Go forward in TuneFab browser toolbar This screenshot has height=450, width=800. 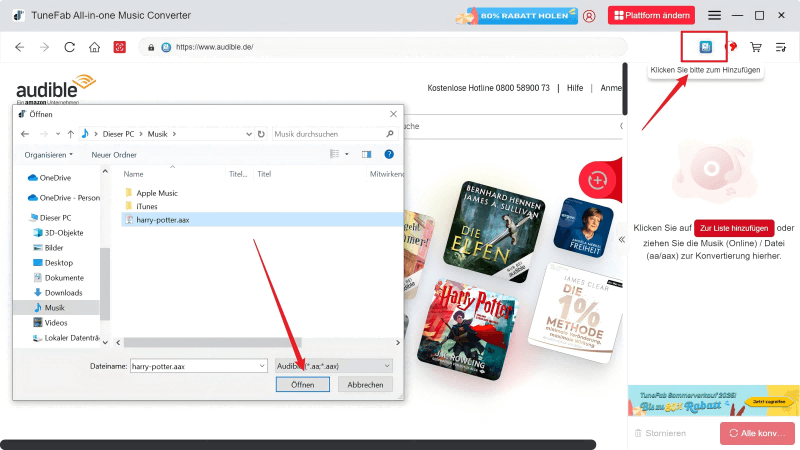[x=44, y=47]
